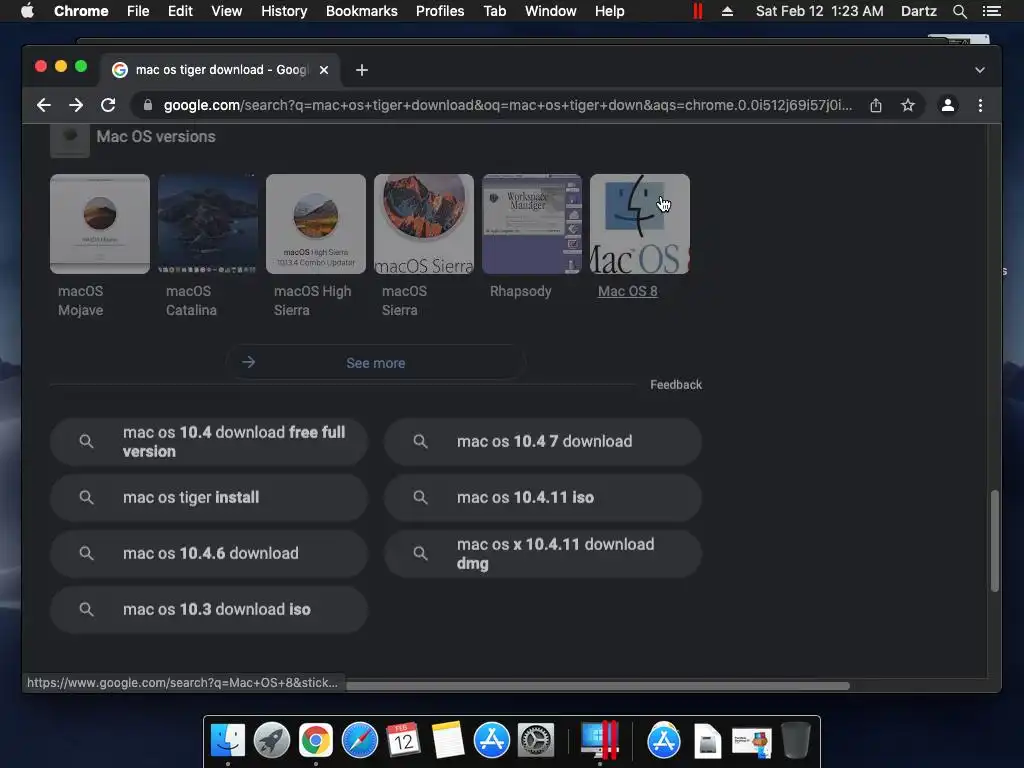Open the Bookmarks menu
Viewport: 1024px width, 768px height.
pyautogui.click(x=362, y=11)
